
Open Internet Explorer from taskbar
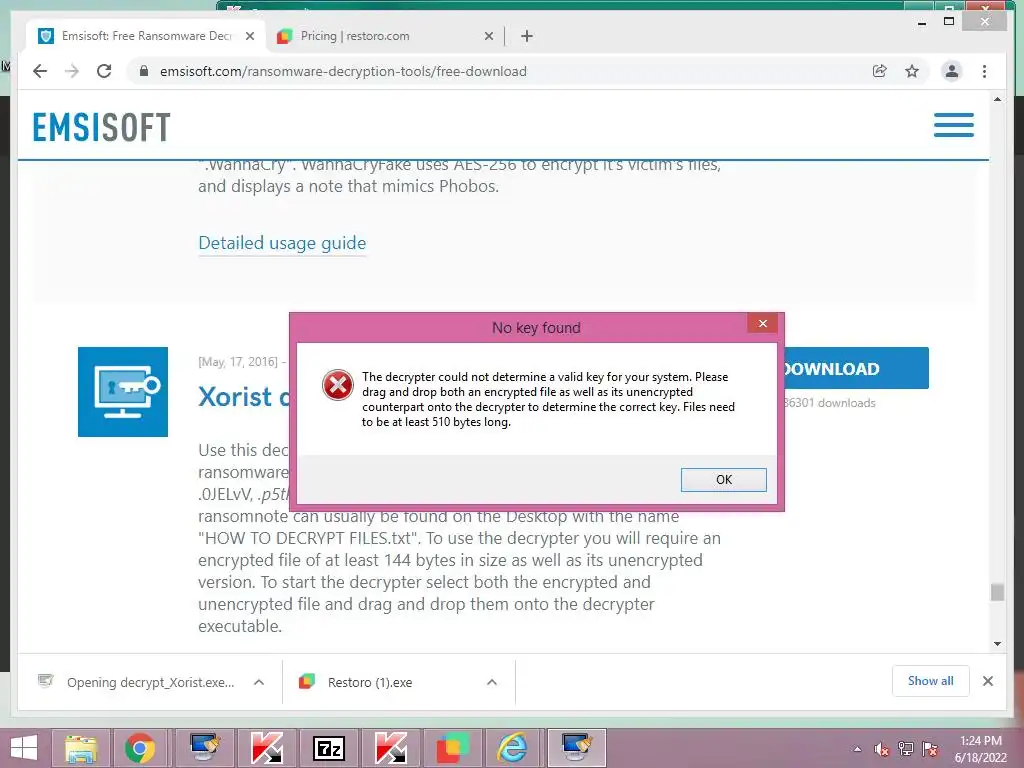(513, 748)
